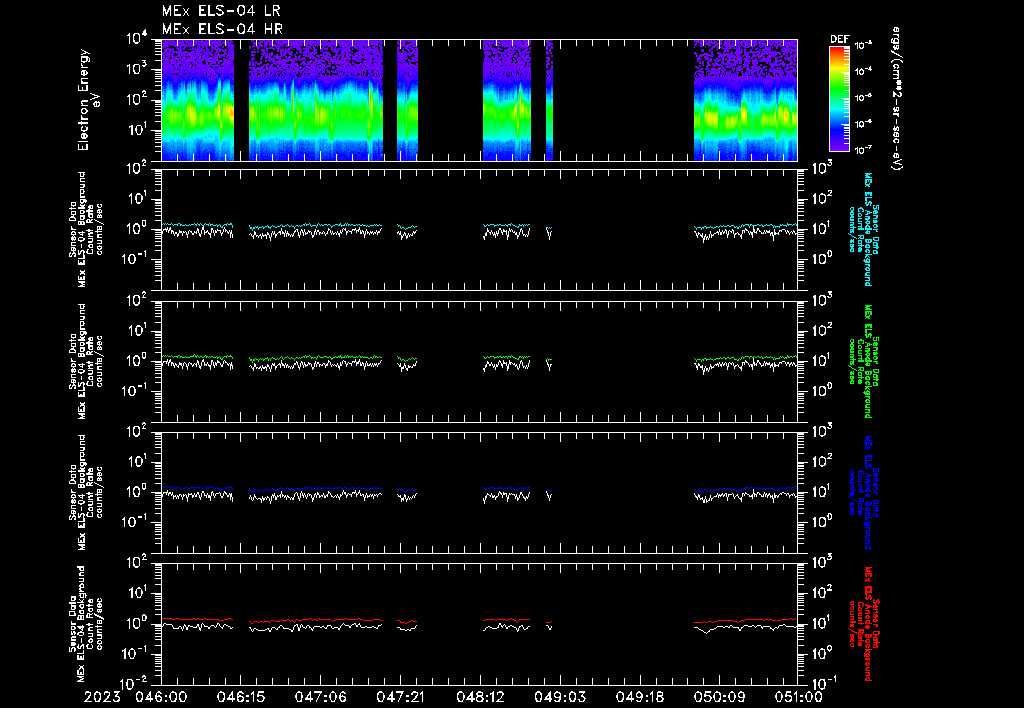Click the red Sensor Data legend label
1024x708 pixels.
863,624
